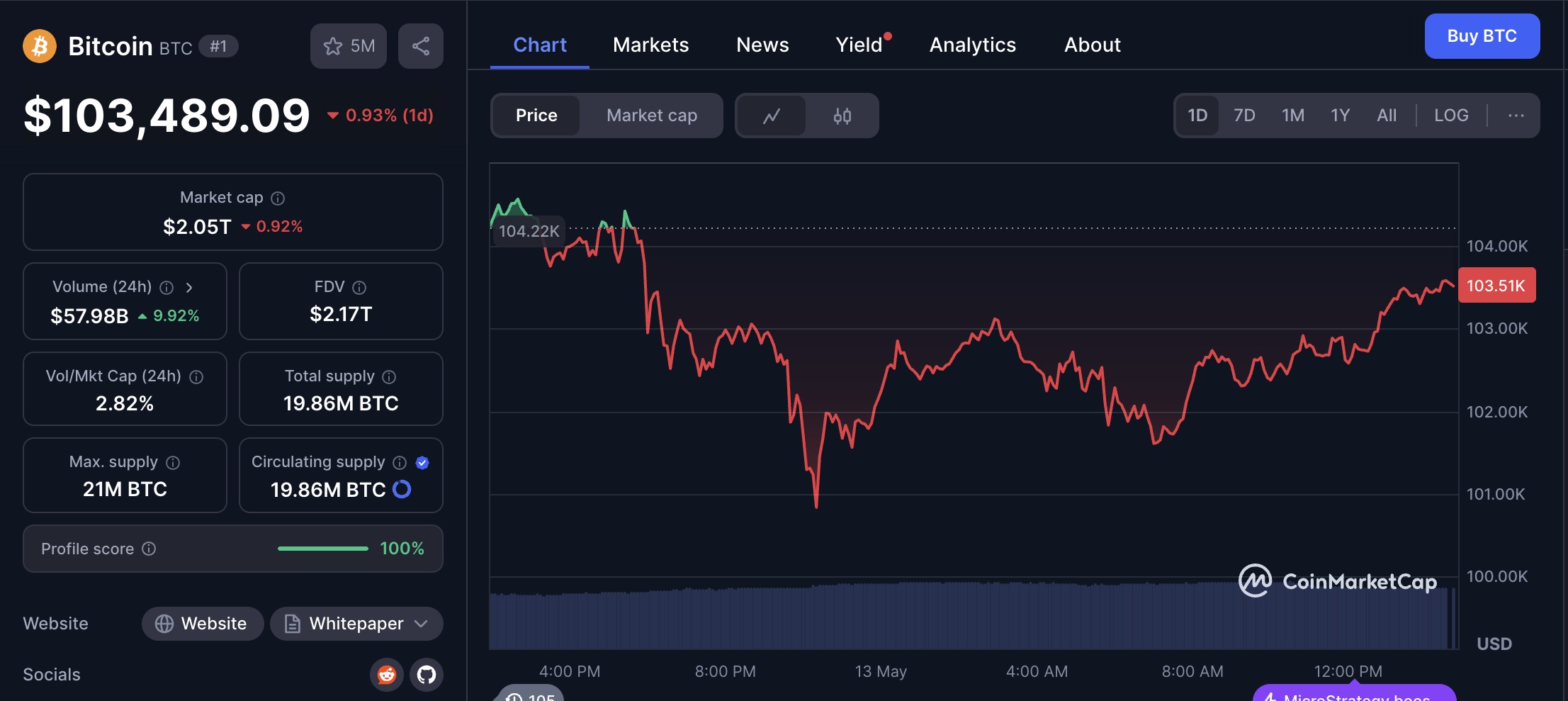Open the GitHub social icon
The height and width of the screenshot is (701, 1568).
[x=427, y=674]
